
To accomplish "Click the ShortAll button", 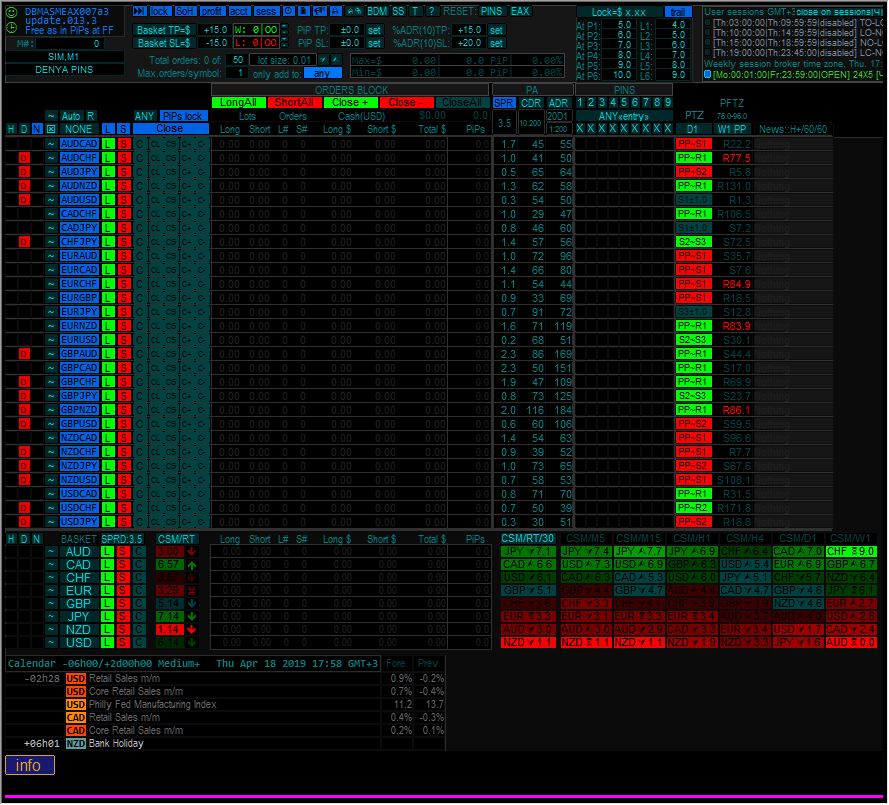I will [294, 103].
